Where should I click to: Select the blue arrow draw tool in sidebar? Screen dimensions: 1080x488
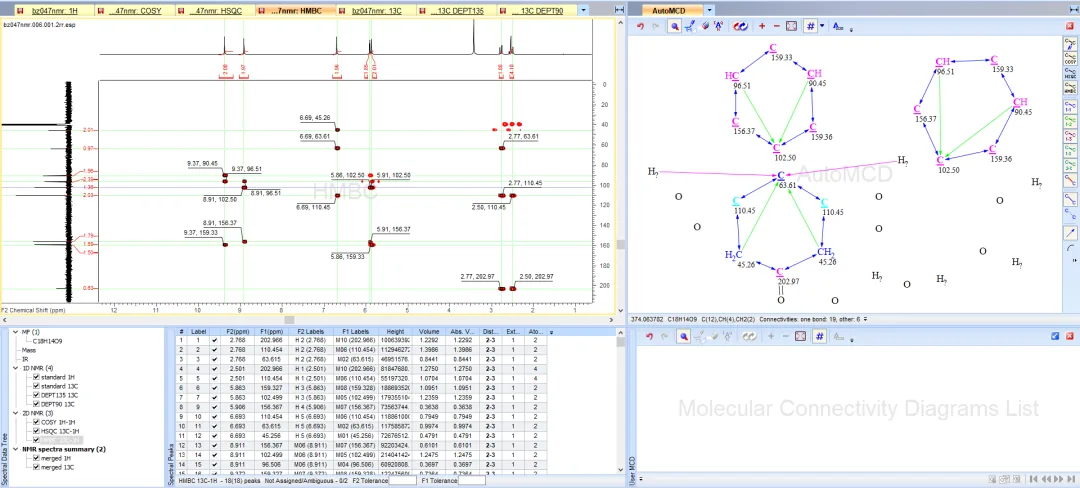[1070, 233]
